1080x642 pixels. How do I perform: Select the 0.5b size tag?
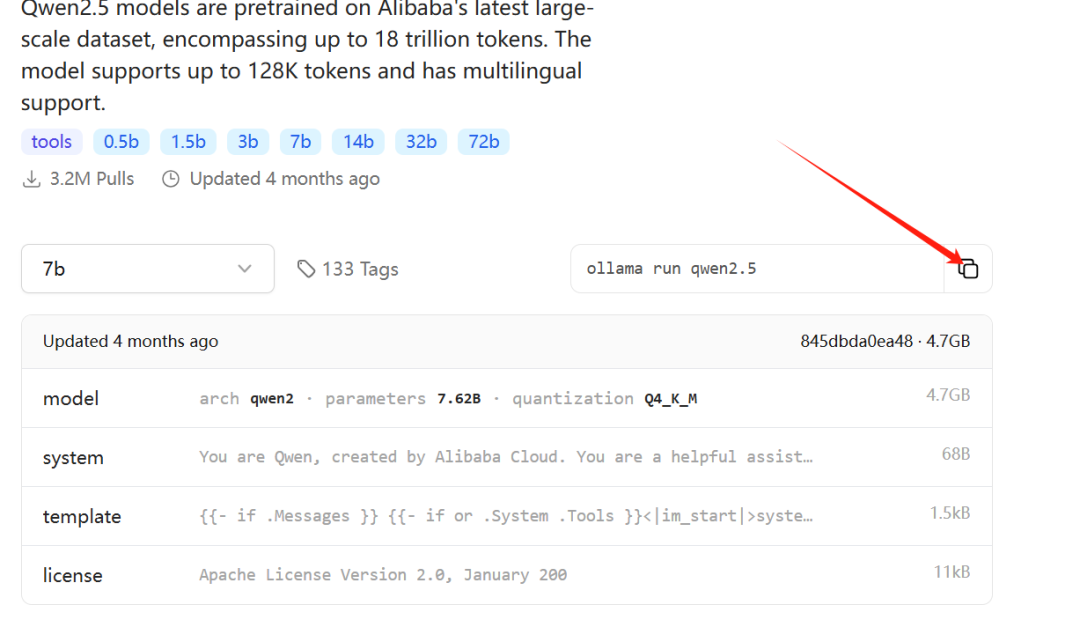[121, 142]
